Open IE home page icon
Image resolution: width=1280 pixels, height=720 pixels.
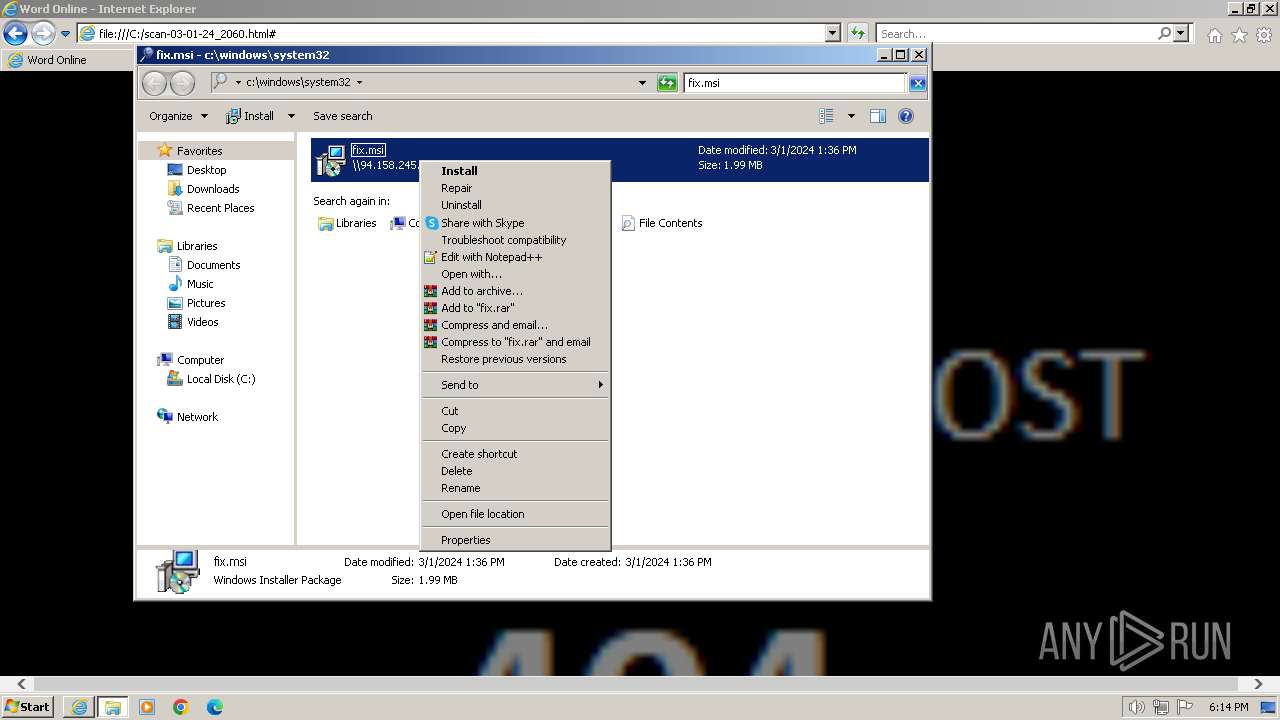click(x=1214, y=35)
